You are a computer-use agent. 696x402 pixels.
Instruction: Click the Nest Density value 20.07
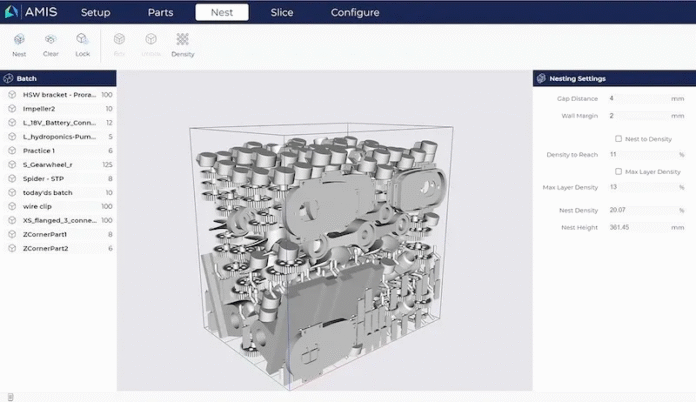click(x=618, y=210)
